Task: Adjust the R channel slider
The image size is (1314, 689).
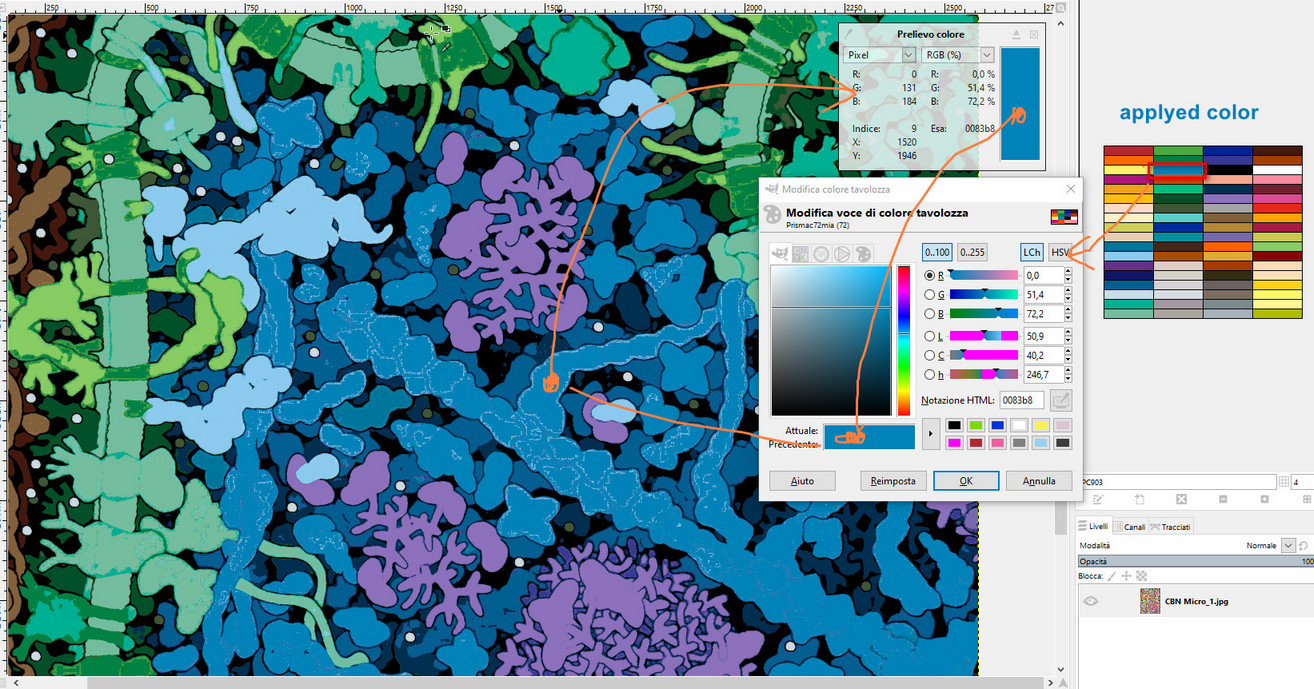Action: (x=983, y=275)
